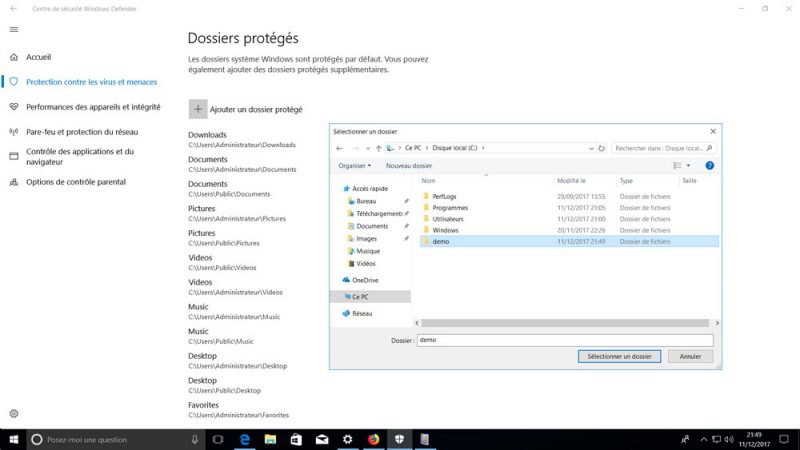The width and height of the screenshot is (800, 450).
Task: Open view options dropdown arrow
Action: point(688,166)
